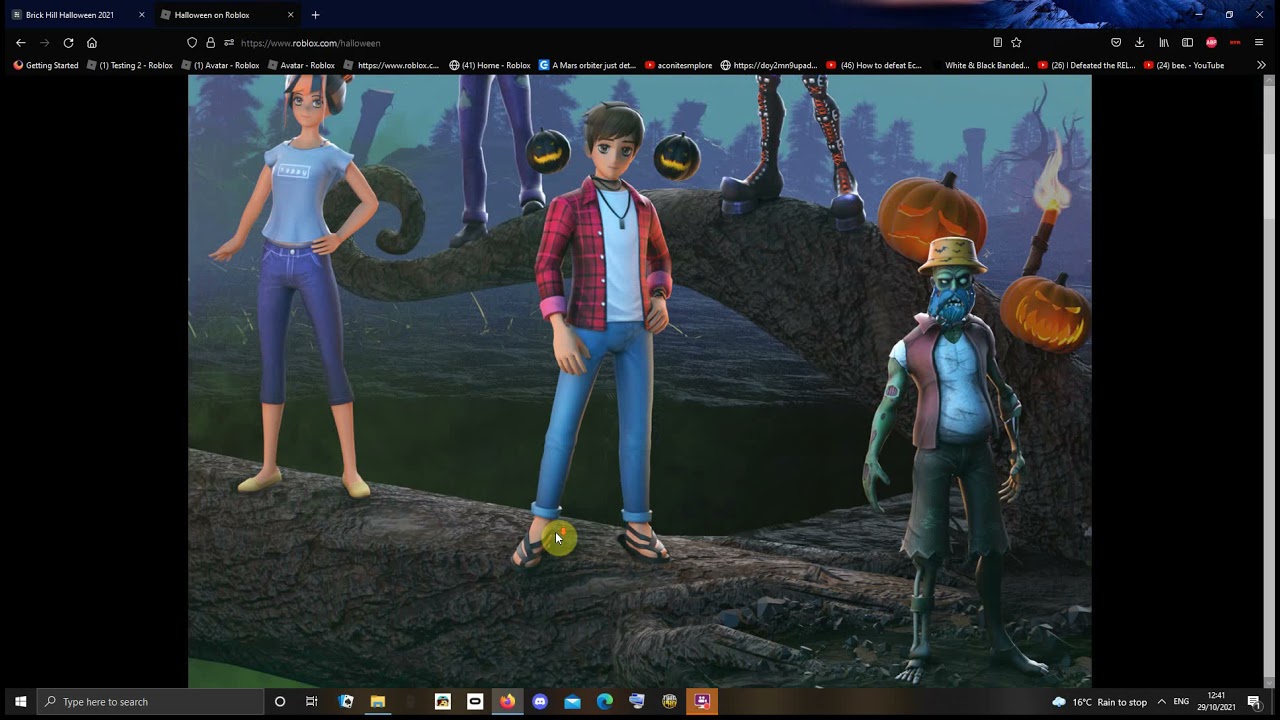
Task: Open the Firefox home page
Action: coord(92,43)
